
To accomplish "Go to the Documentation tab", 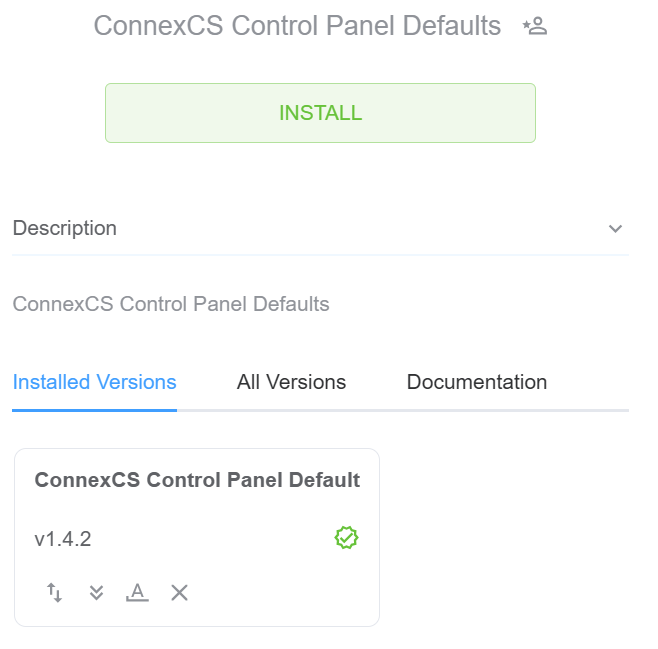I will [x=477, y=382].
